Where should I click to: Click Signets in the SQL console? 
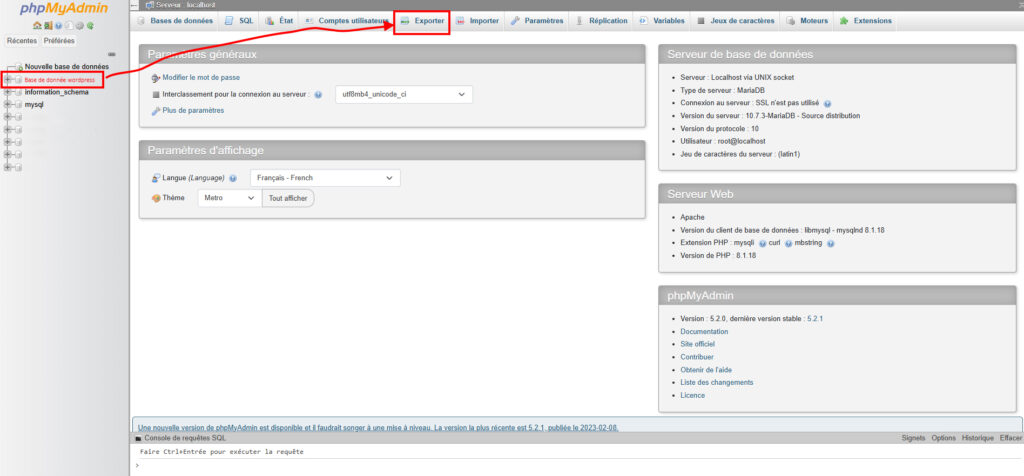pos(913,438)
